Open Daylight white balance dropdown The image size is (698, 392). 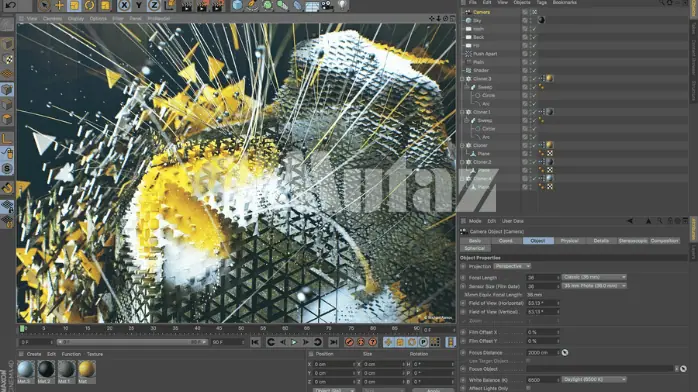(594, 380)
